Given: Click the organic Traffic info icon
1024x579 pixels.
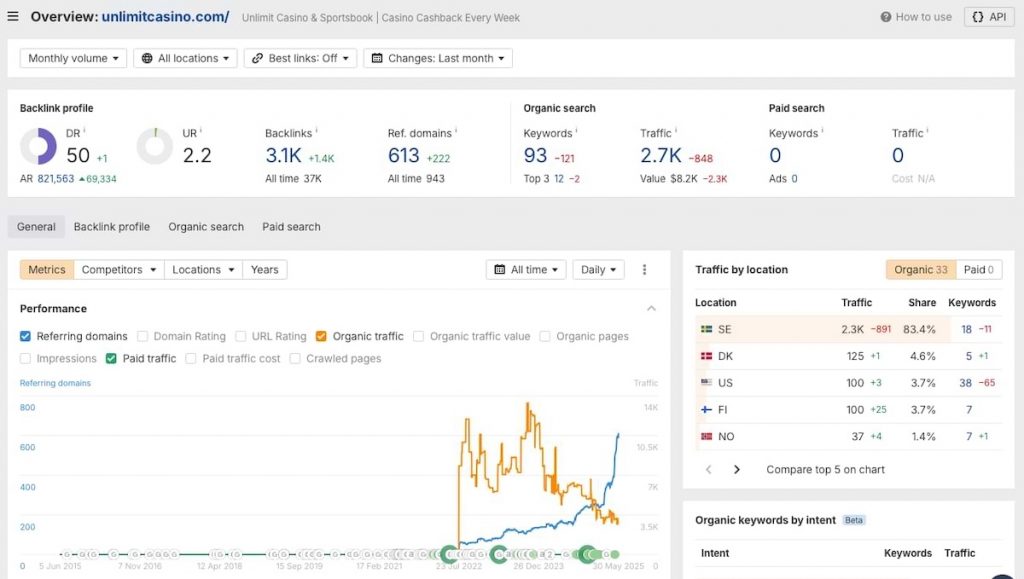Looking at the screenshot, I should coord(675,131).
